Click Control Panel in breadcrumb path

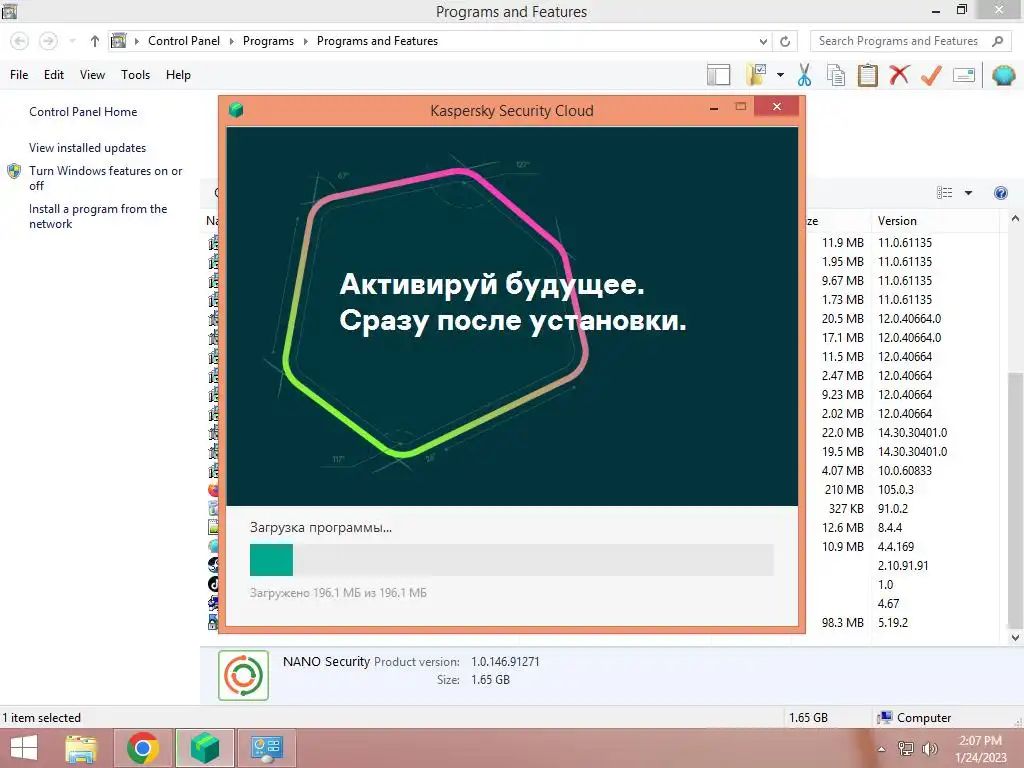click(x=184, y=41)
